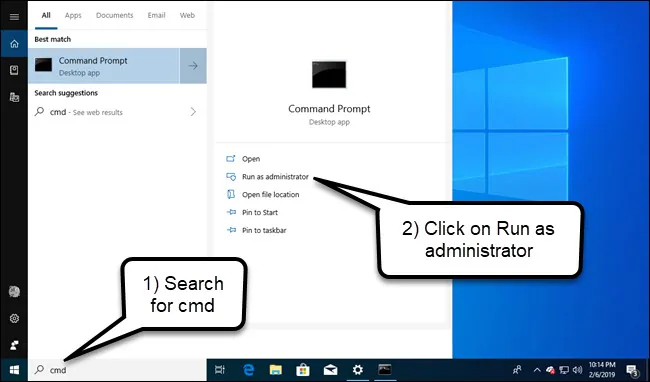Launch Microsoft Edge from taskbar

[248, 370]
